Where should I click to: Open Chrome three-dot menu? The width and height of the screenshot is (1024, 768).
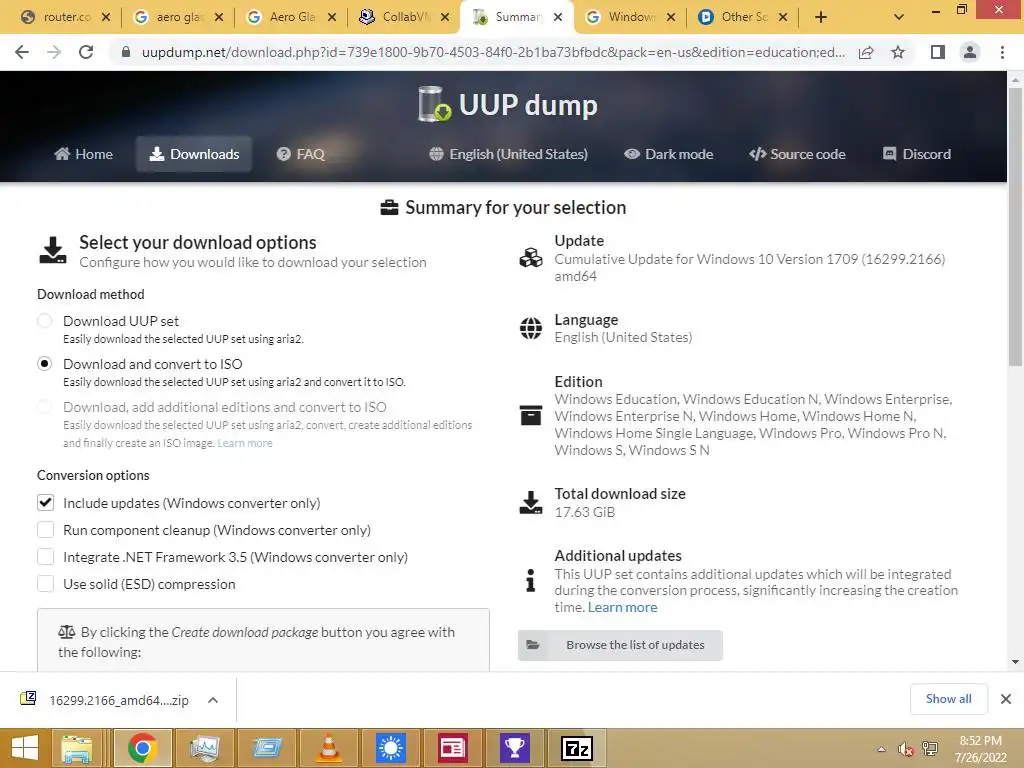pyautogui.click(x=1002, y=52)
